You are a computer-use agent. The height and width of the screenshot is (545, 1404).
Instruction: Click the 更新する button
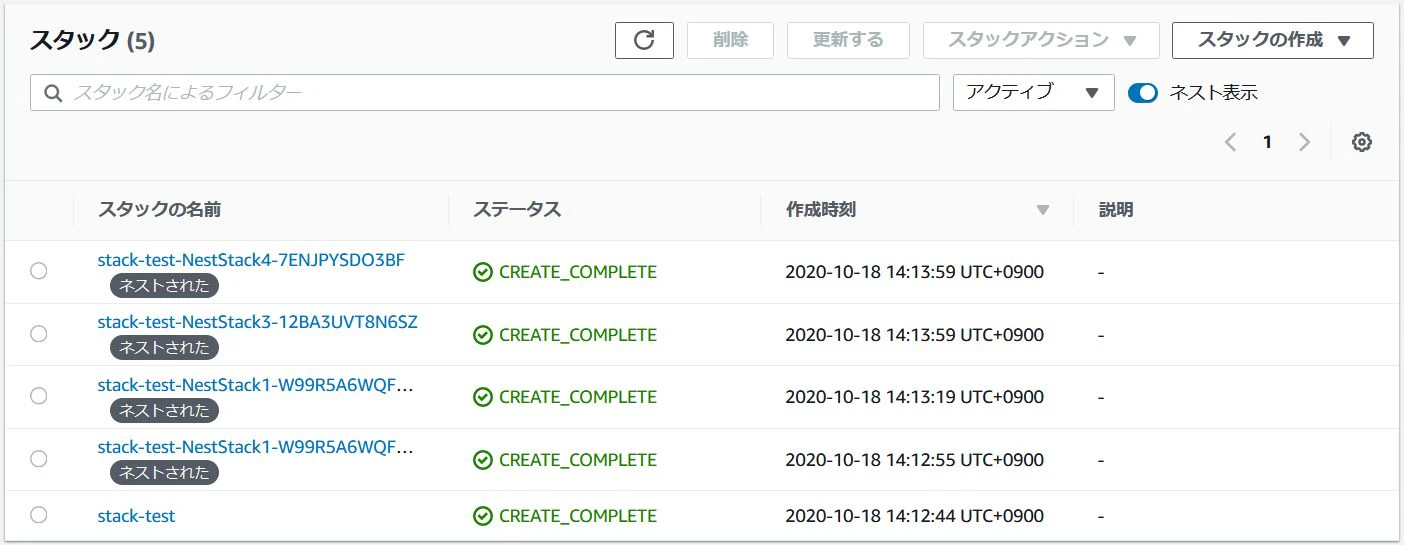coord(848,40)
